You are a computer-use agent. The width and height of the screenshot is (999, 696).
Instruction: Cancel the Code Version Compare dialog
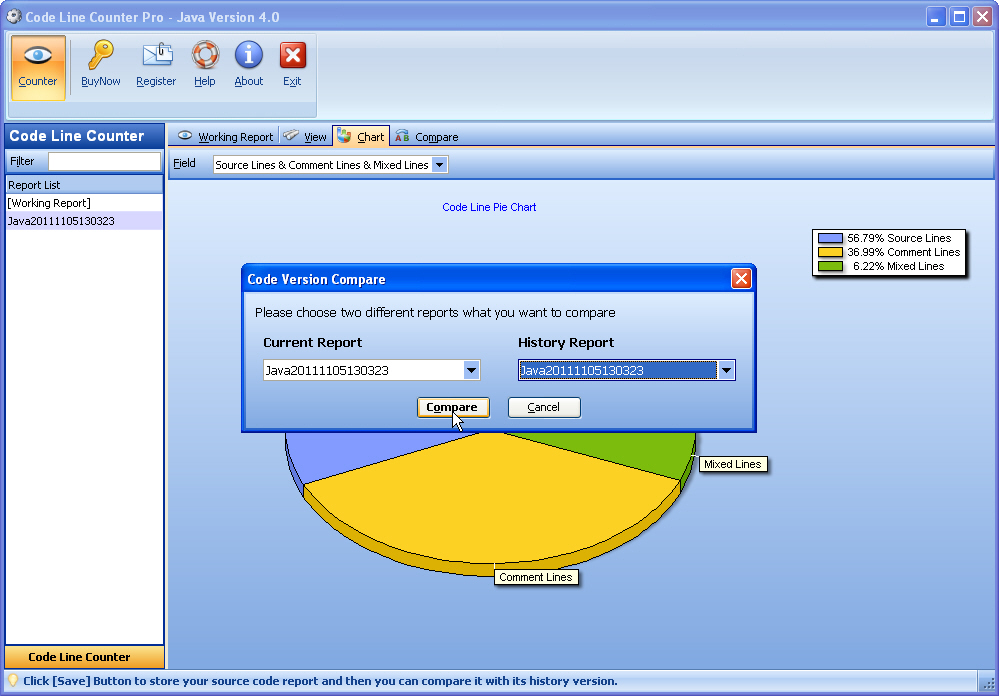pos(544,407)
